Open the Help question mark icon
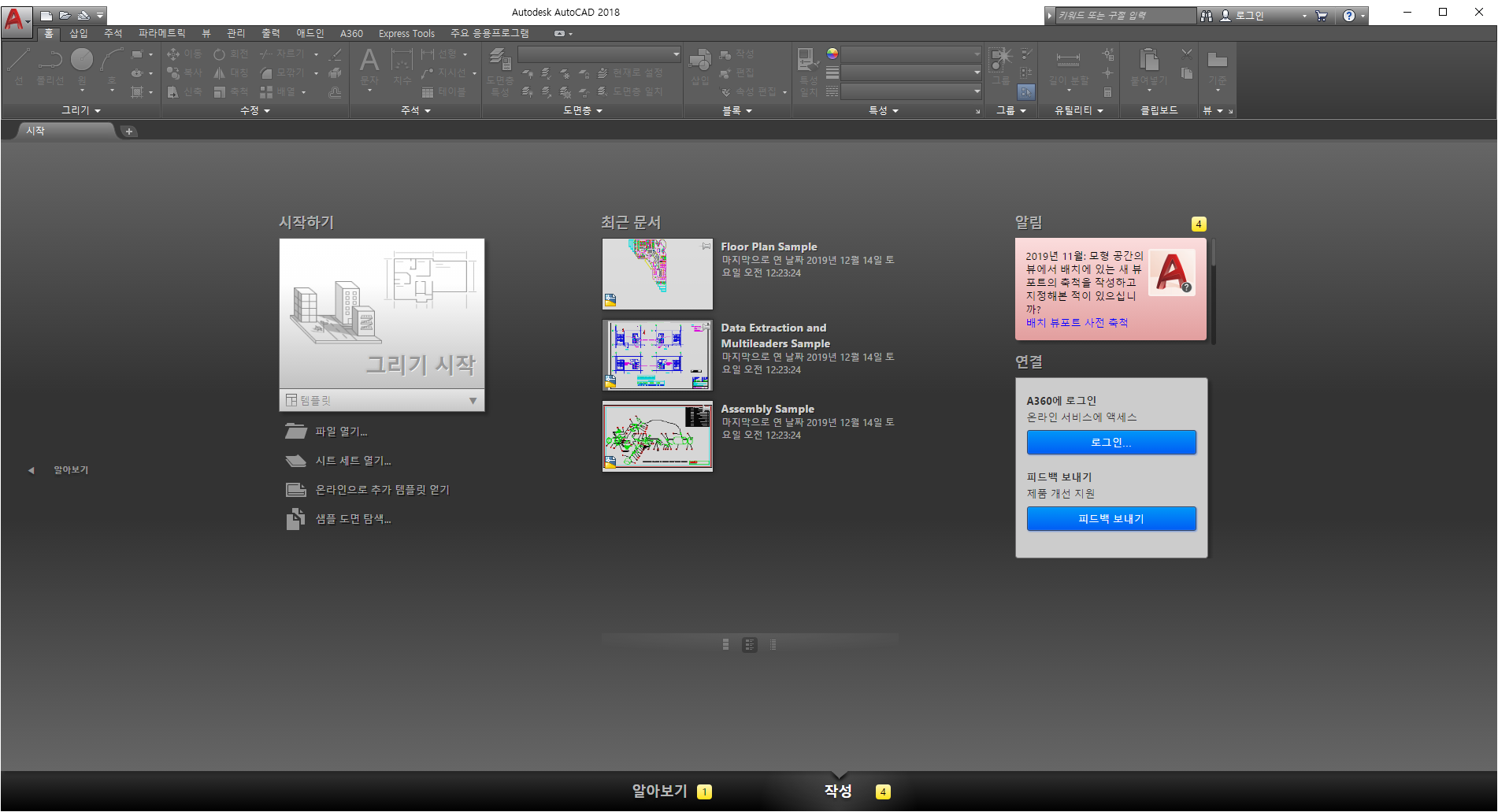Image resolution: width=1498 pixels, height=812 pixels. click(x=1349, y=15)
